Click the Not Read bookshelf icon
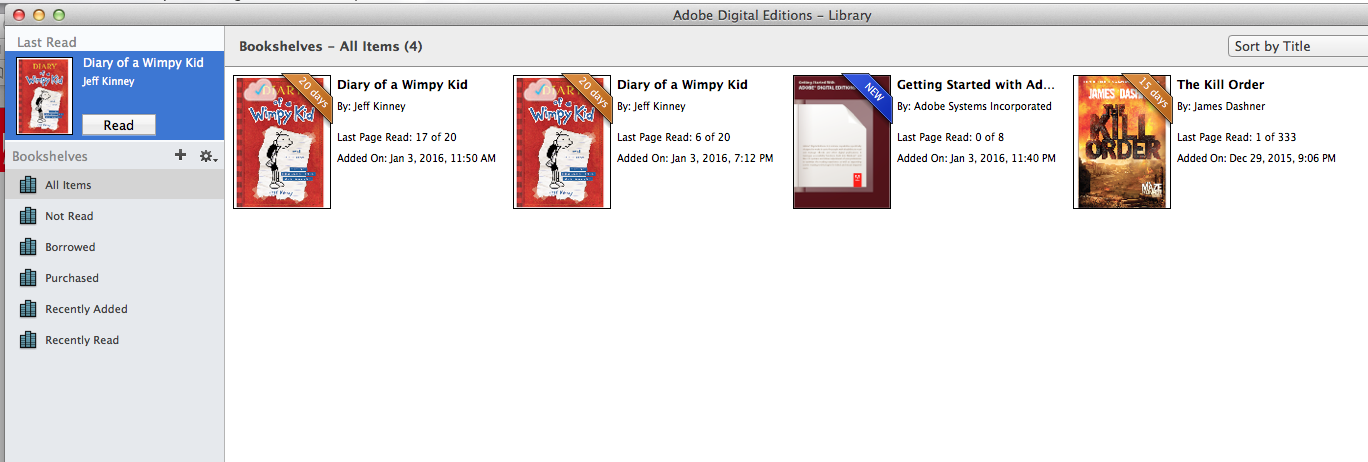 (x=28, y=216)
